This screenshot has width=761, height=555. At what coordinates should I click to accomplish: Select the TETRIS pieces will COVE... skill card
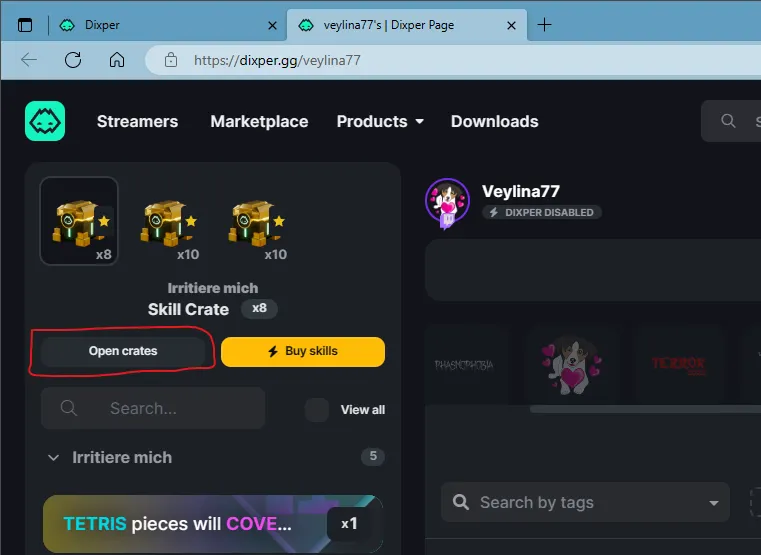click(213, 524)
